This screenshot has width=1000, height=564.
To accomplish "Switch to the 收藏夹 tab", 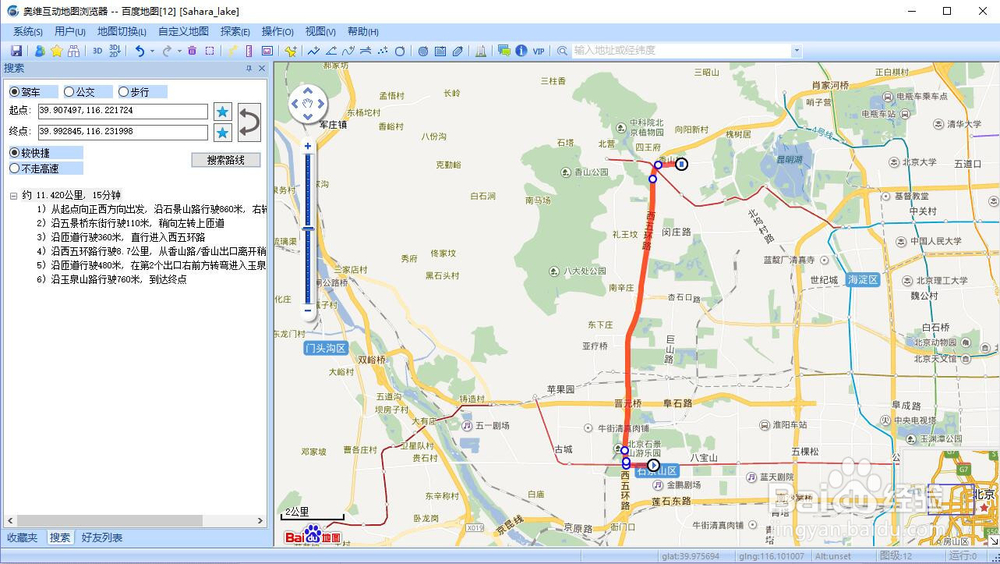I will (x=22, y=538).
